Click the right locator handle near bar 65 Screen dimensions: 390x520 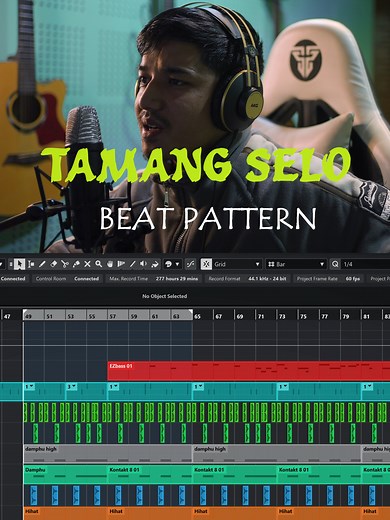[191, 311]
